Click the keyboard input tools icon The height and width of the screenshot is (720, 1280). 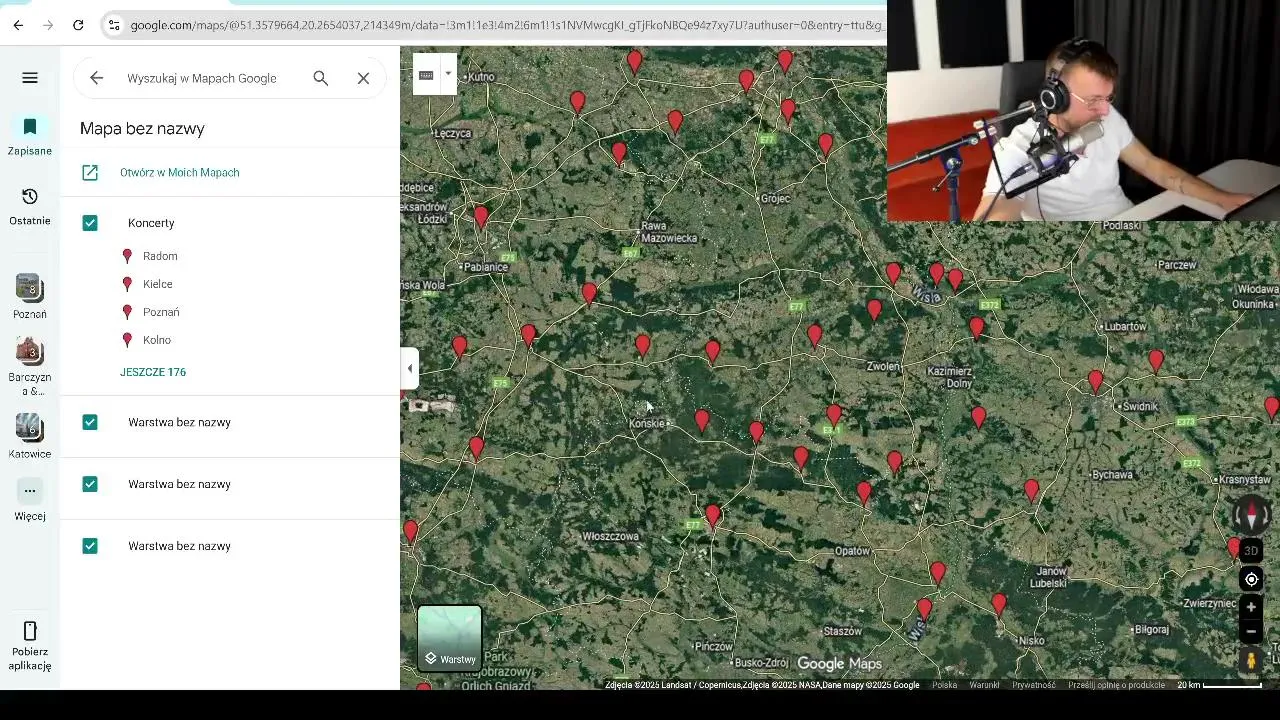(426, 75)
